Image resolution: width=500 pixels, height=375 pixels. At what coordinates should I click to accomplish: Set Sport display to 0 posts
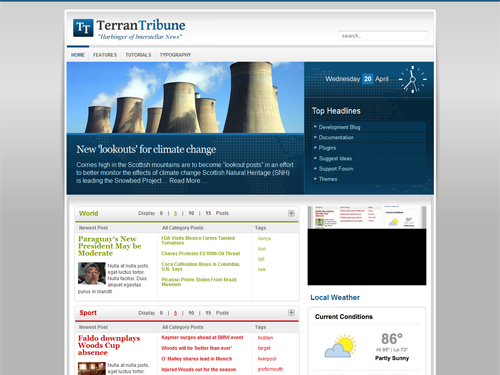(x=161, y=313)
